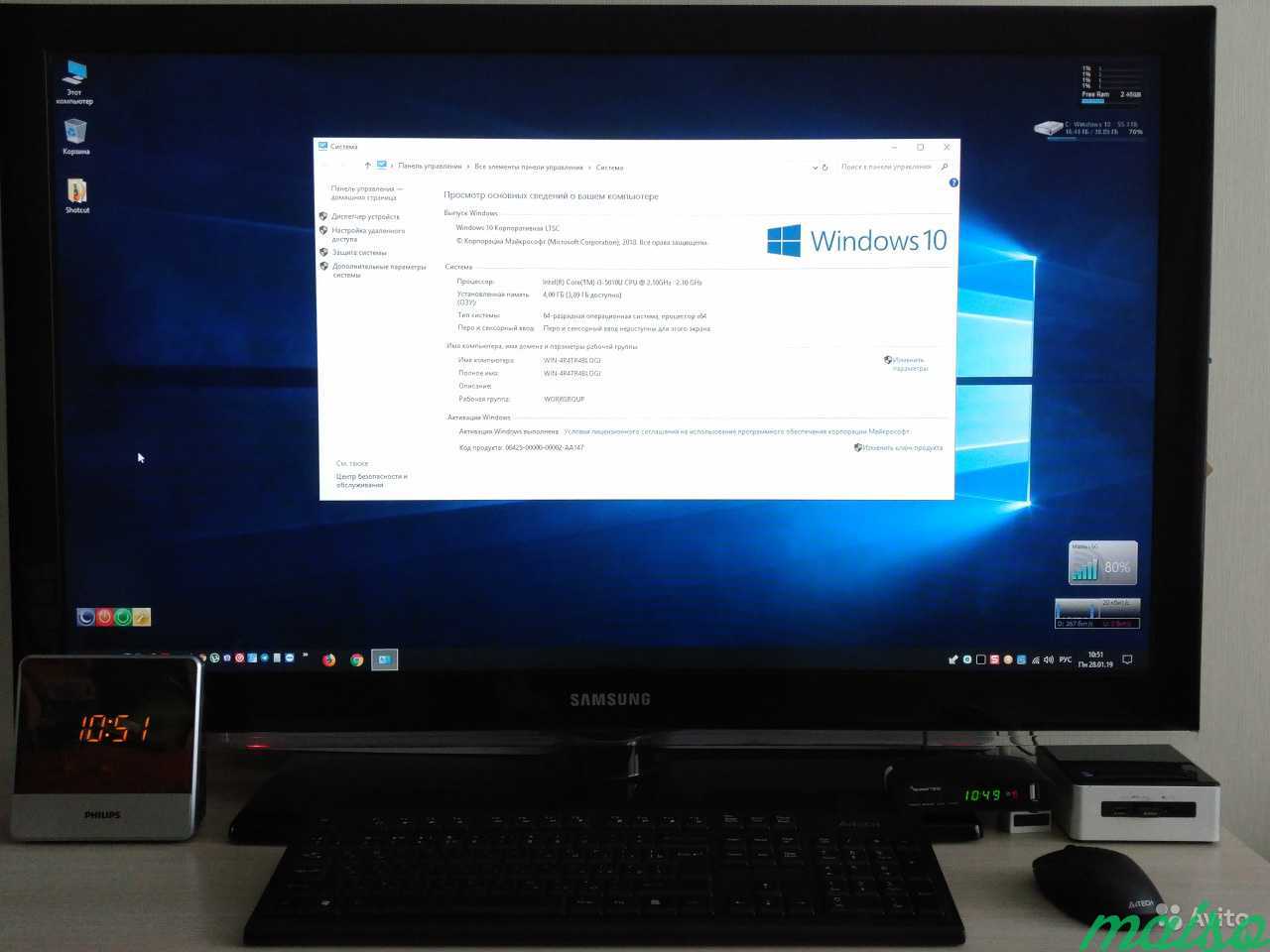Click the arrow tray icon
This screenshot has height=952, width=1270.
[x=953, y=659]
